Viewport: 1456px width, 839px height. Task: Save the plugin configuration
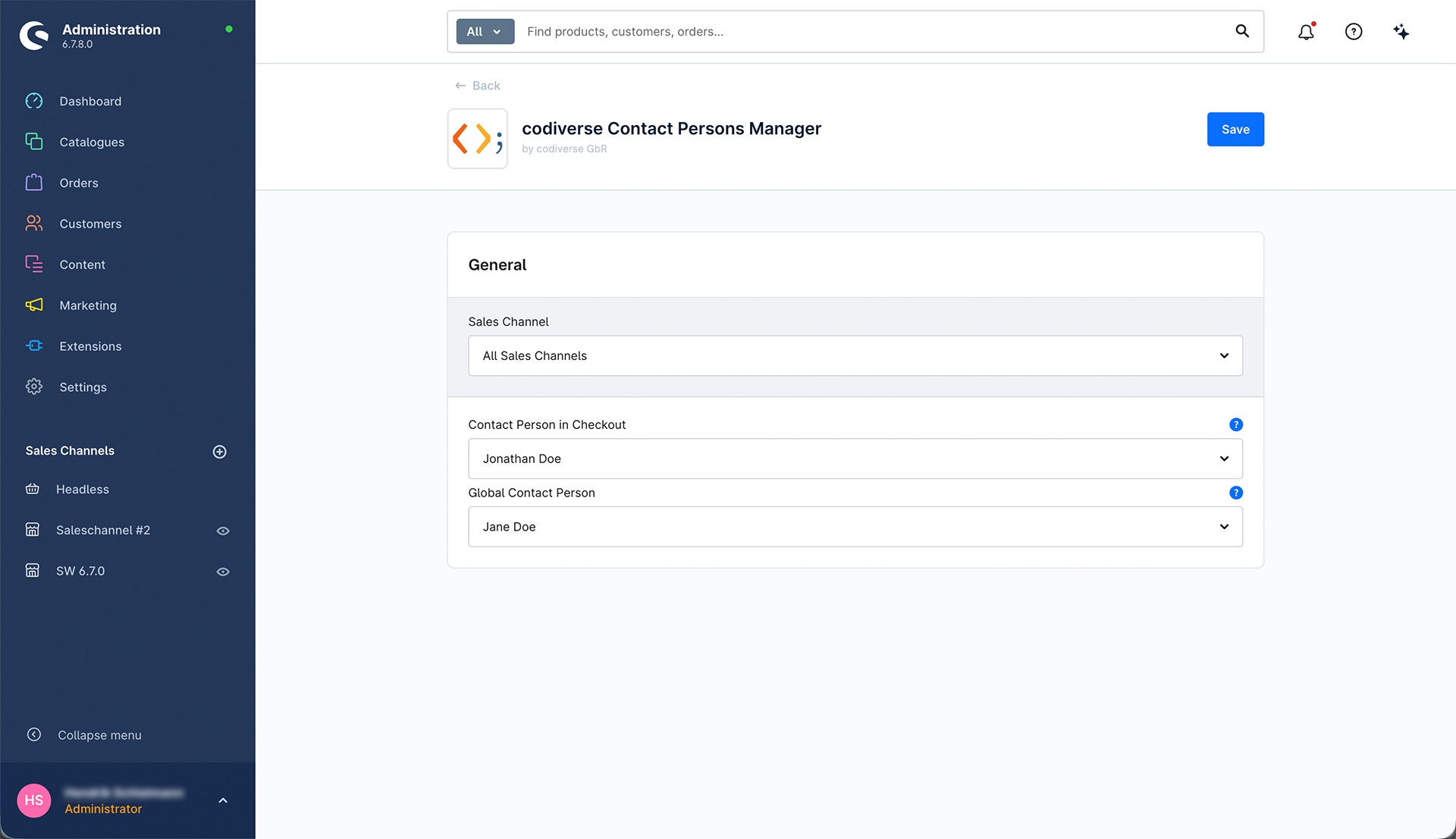tap(1235, 130)
